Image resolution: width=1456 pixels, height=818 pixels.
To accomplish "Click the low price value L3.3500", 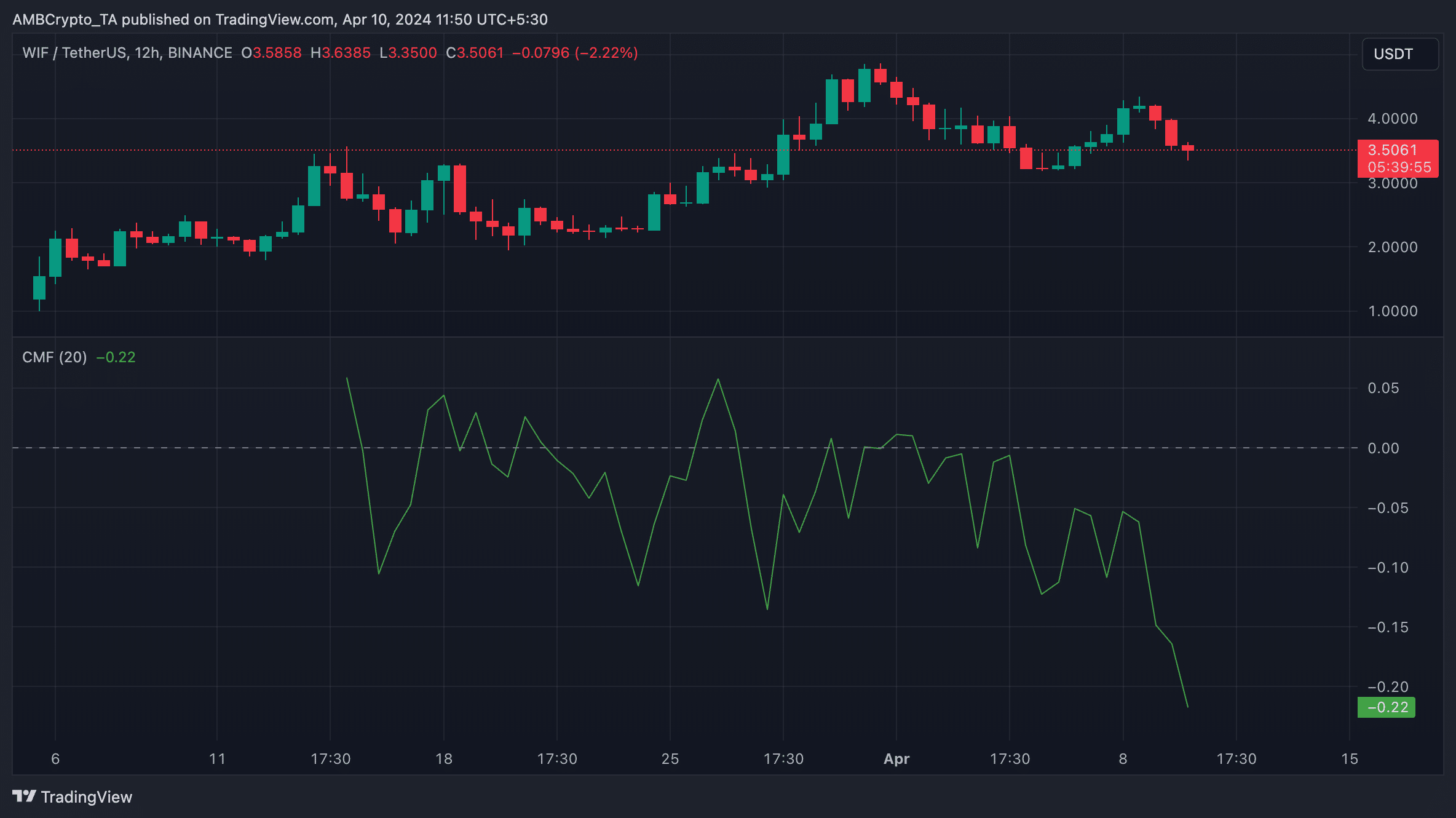I will 408,53.
